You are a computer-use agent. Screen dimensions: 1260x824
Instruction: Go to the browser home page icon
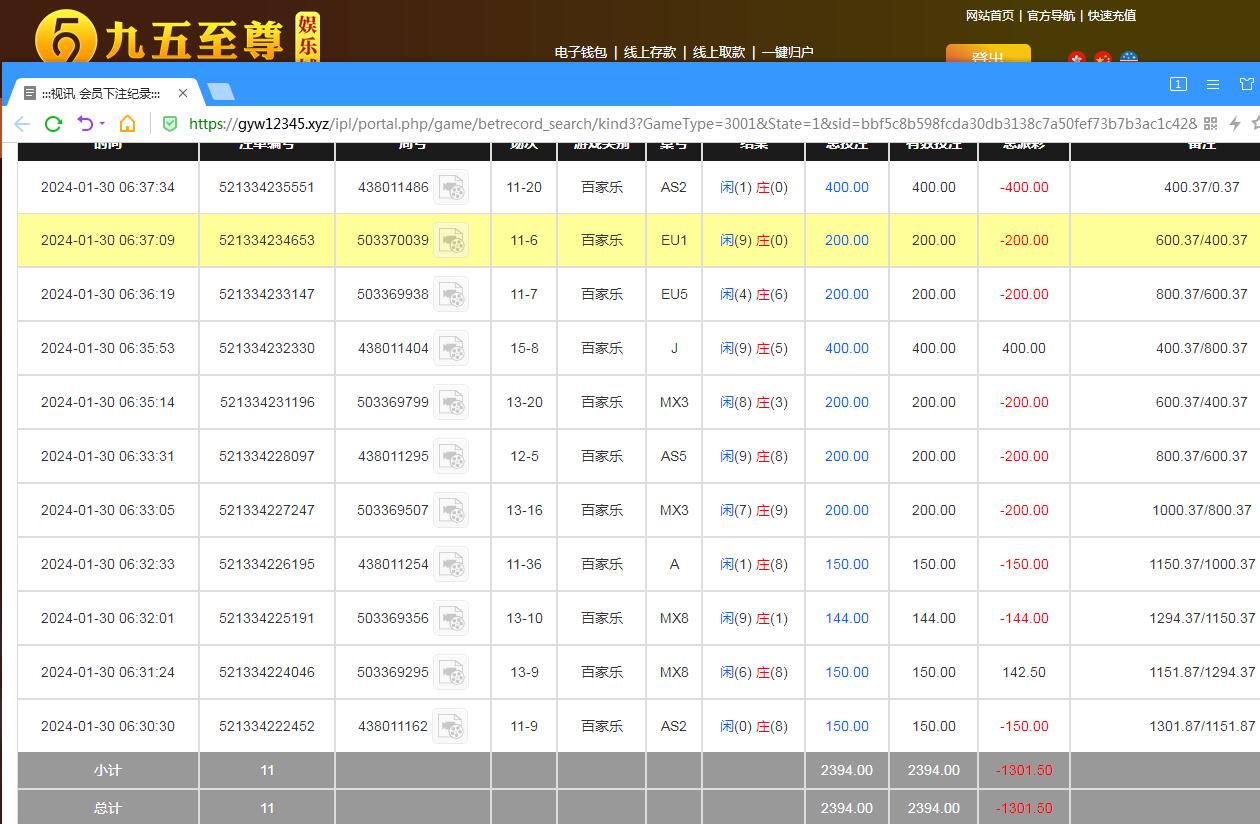(x=127, y=124)
